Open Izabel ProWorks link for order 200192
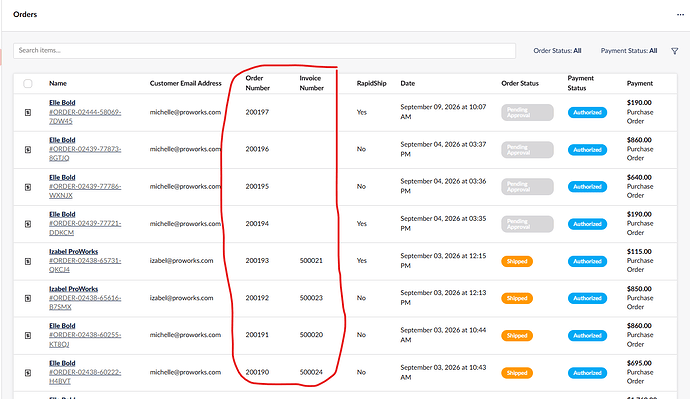This screenshot has height=399, width=690. point(73,289)
